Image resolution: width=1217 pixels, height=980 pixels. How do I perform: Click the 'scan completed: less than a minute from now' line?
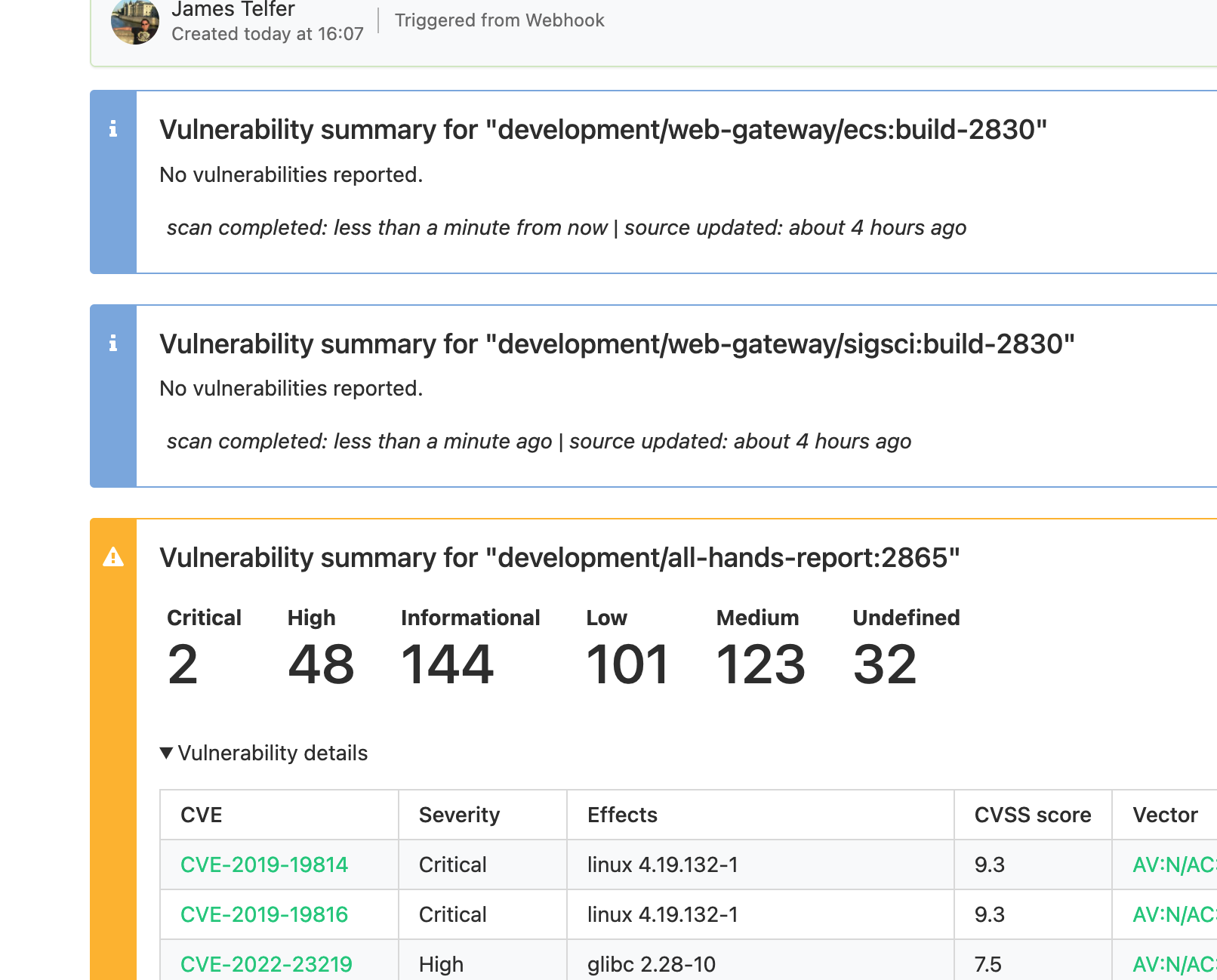(387, 227)
